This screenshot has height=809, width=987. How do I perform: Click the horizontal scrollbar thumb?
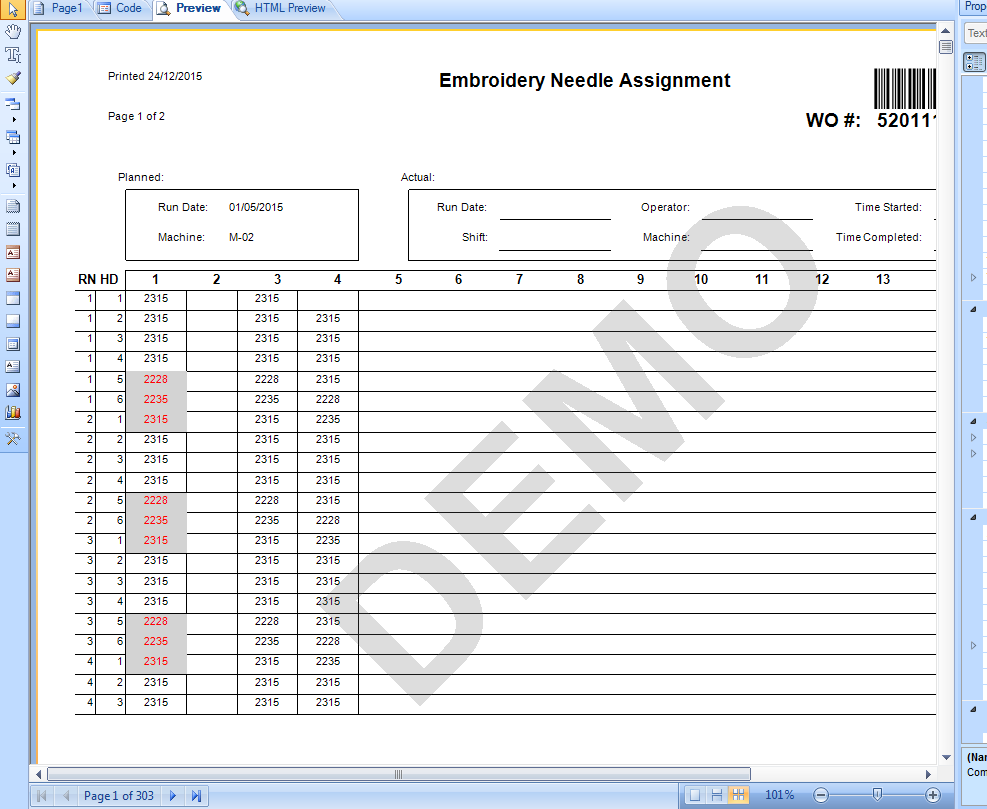(399, 774)
